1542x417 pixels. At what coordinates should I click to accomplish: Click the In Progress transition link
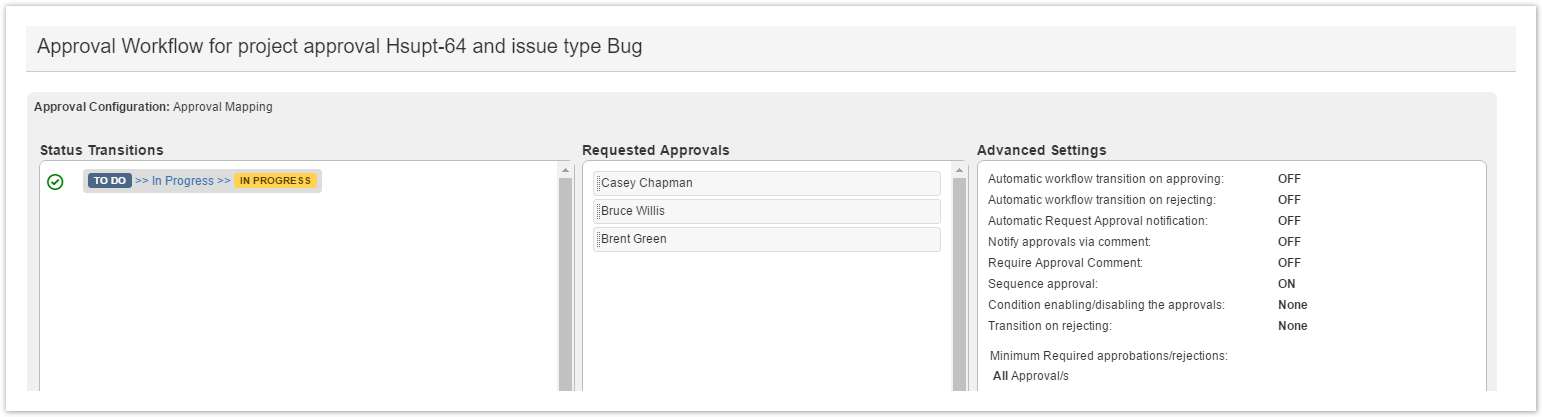click(183, 181)
